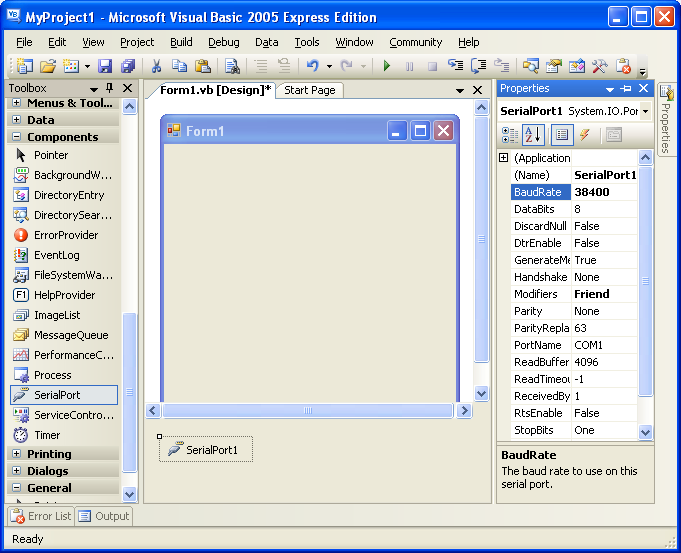This screenshot has width=681, height=553.
Task: Collapse the General toolbox group
Action: tap(17, 487)
